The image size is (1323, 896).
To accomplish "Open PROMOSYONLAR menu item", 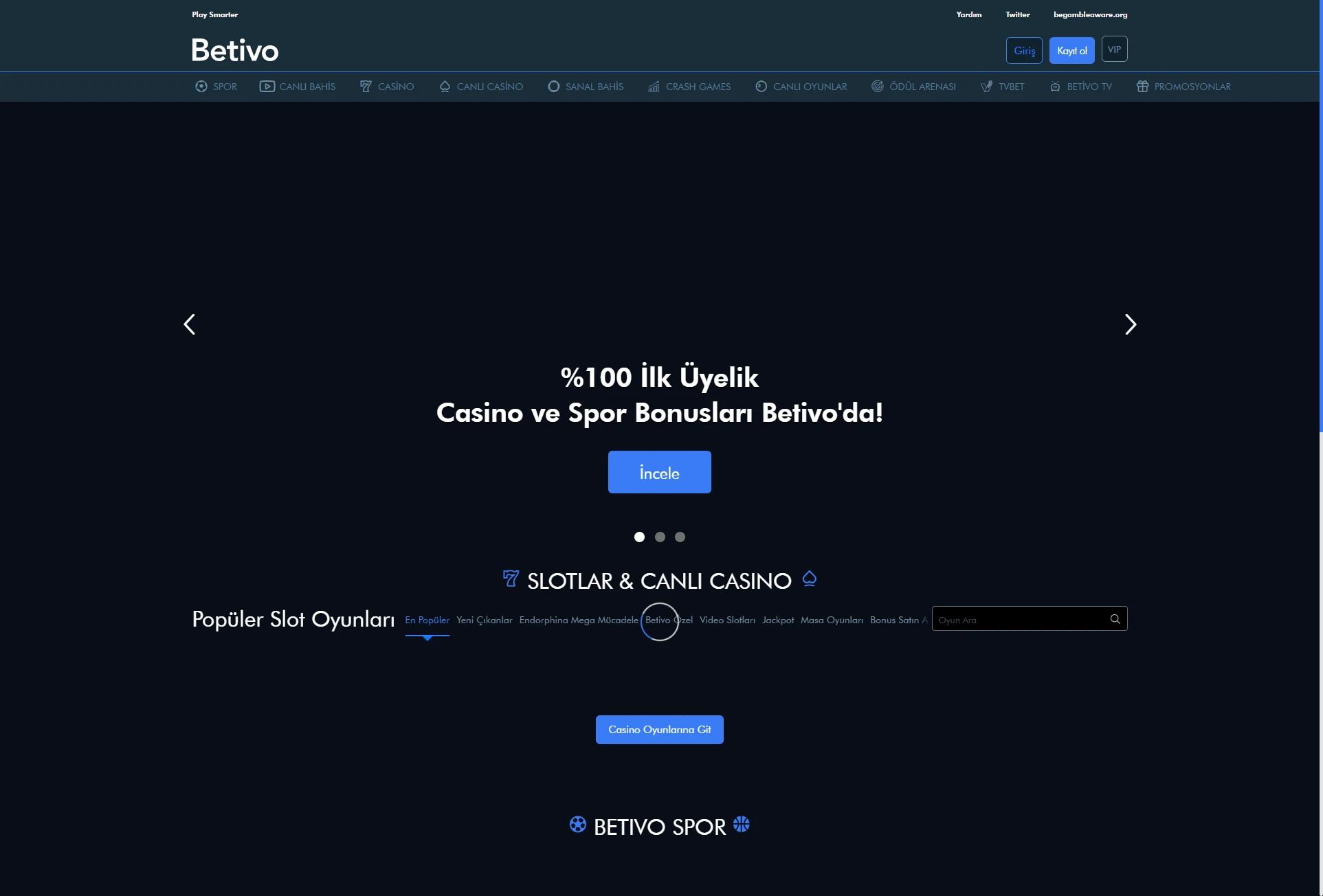I will [x=1183, y=87].
